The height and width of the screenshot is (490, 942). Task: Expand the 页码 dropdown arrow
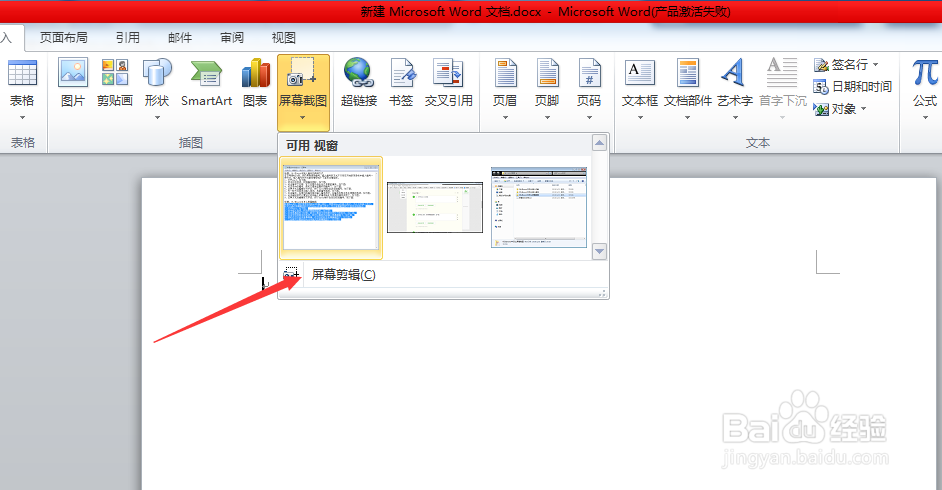(589, 118)
